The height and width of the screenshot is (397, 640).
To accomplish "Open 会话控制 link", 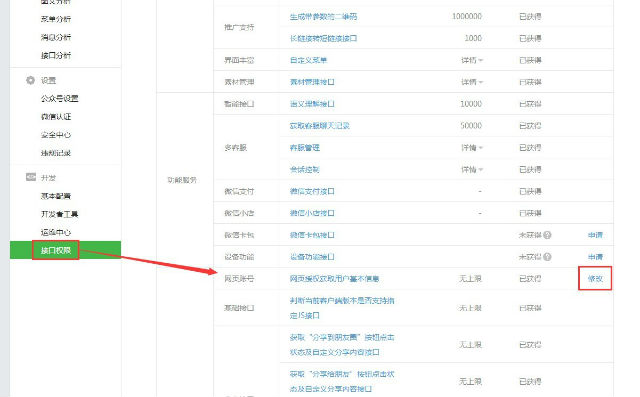I will tap(304, 169).
